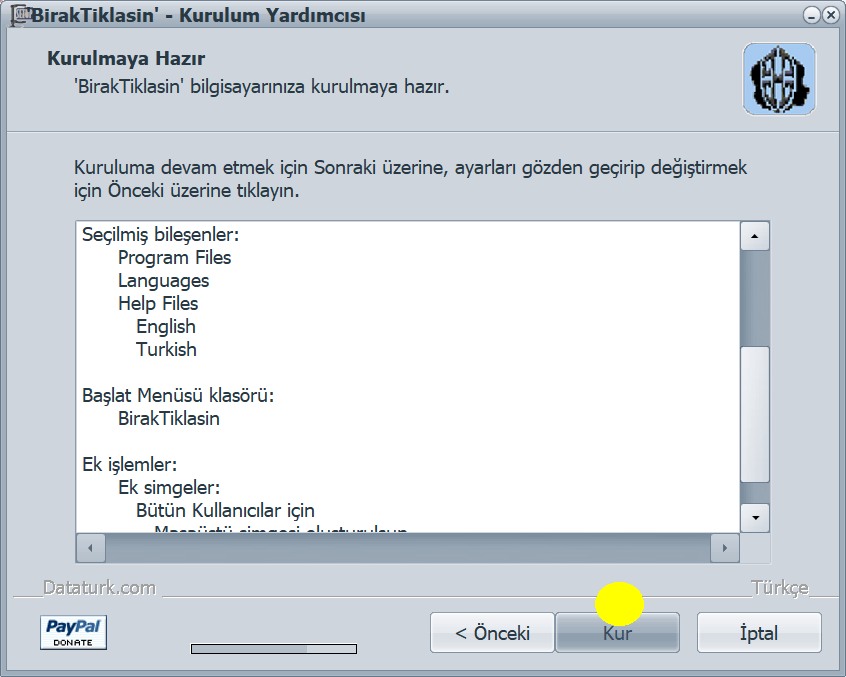Click the installer icon in title bar
The image size is (846, 677).
point(21,15)
